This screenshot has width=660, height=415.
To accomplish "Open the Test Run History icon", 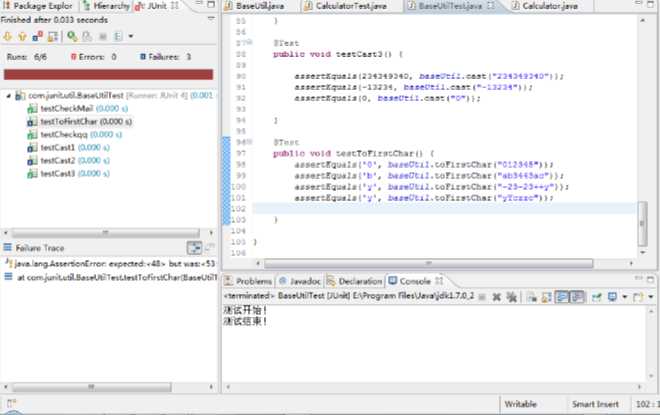I will [118, 37].
